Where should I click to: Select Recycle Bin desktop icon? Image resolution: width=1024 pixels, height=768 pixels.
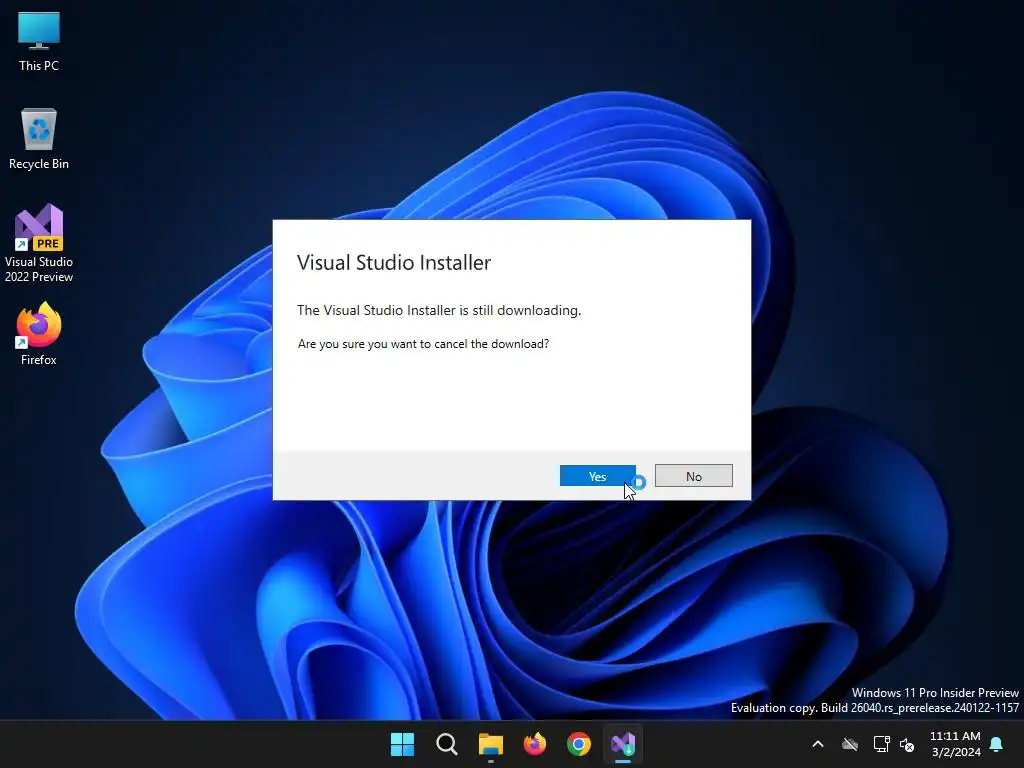39,139
